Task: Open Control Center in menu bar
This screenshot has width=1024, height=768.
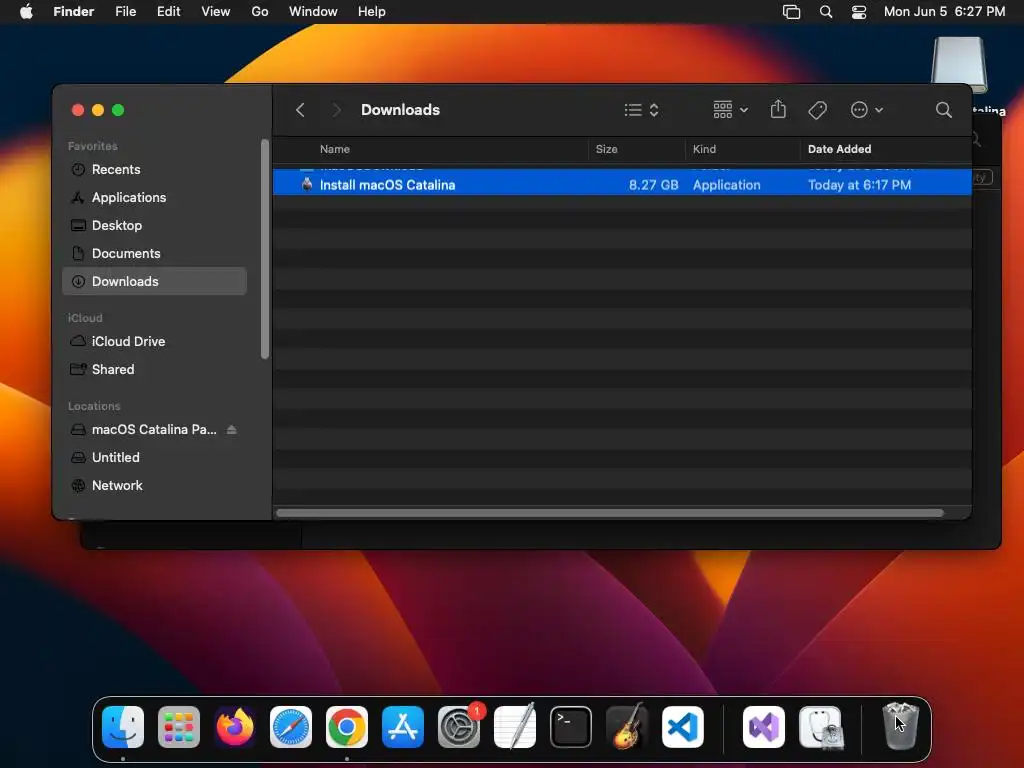Action: pyautogui.click(x=859, y=12)
